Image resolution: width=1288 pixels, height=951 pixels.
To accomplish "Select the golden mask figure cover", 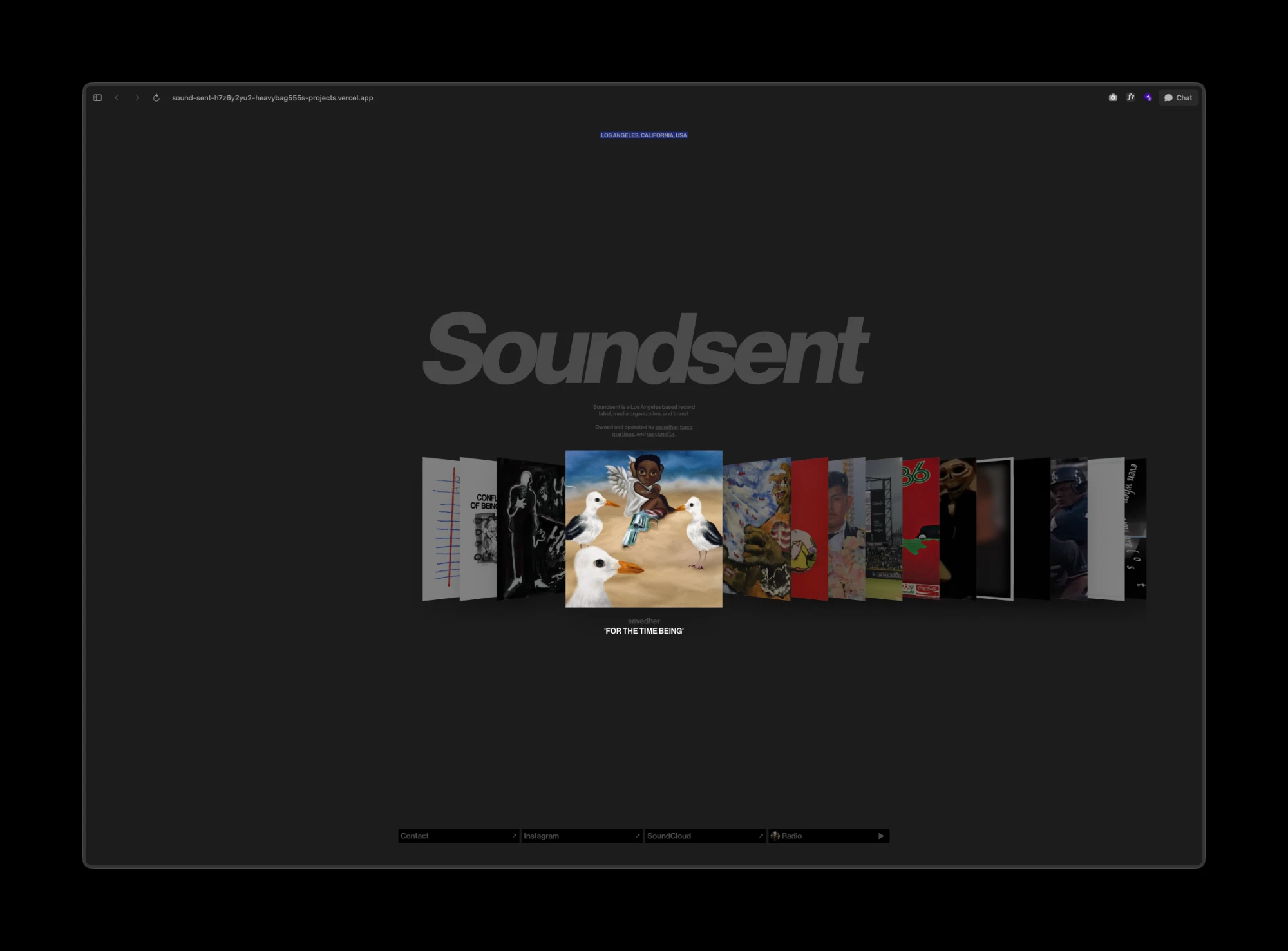I will tap(958, 529).
